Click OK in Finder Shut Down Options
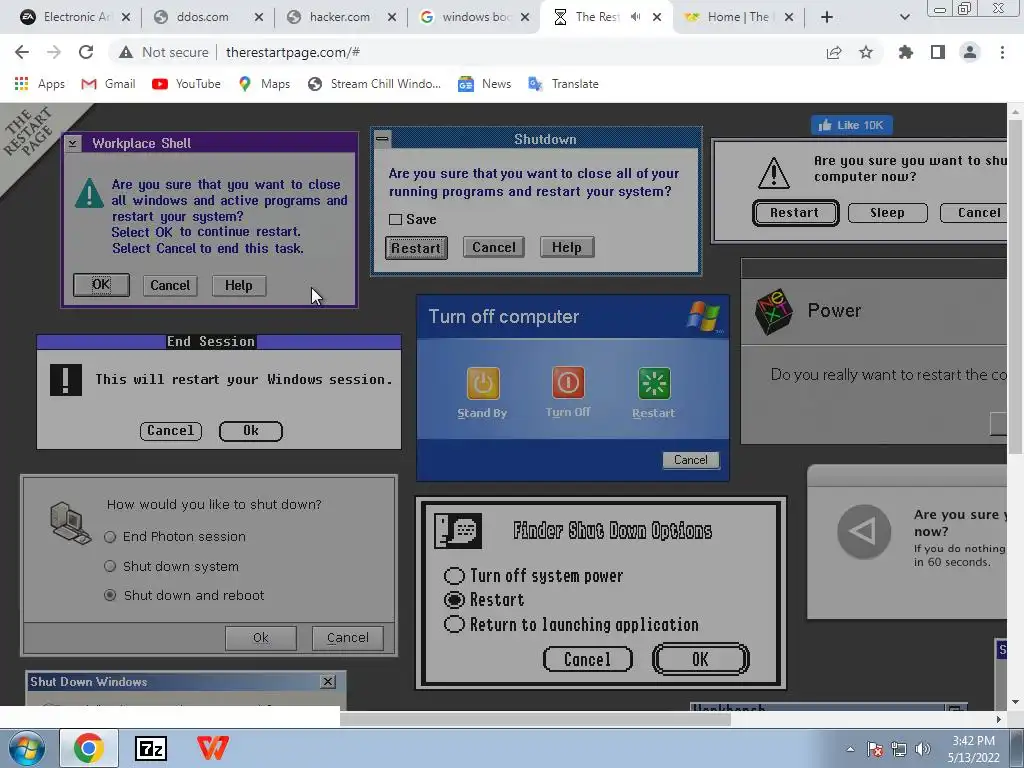The image size is (1024, 768). pos(701,660)
